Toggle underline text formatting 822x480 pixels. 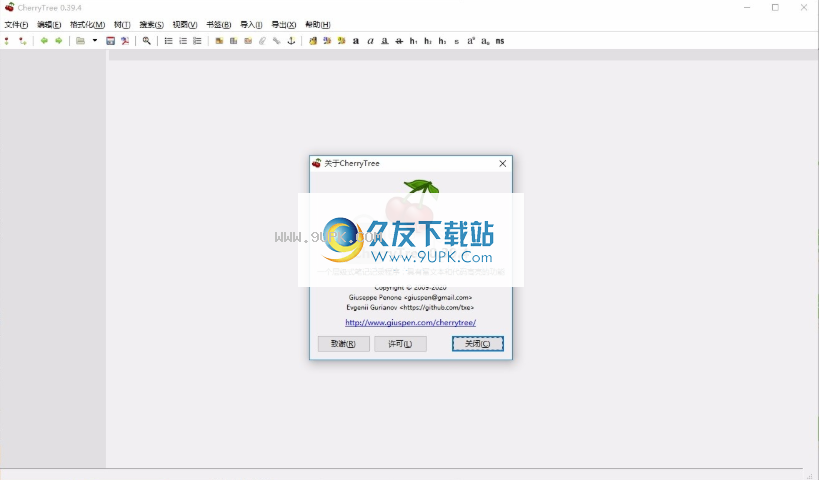(385, 41)
